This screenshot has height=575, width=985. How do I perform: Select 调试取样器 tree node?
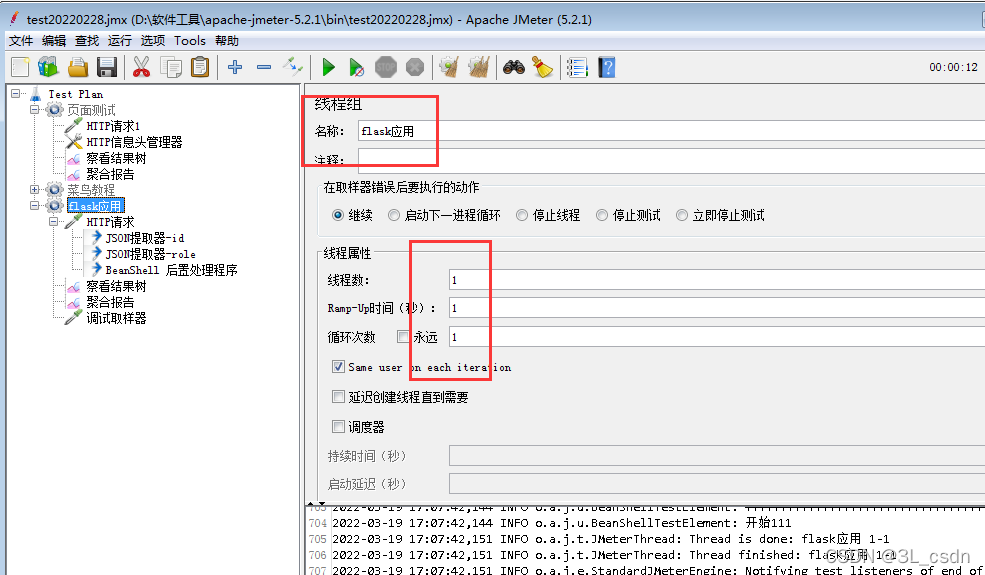pyautogui.click(x=116, y=318)
